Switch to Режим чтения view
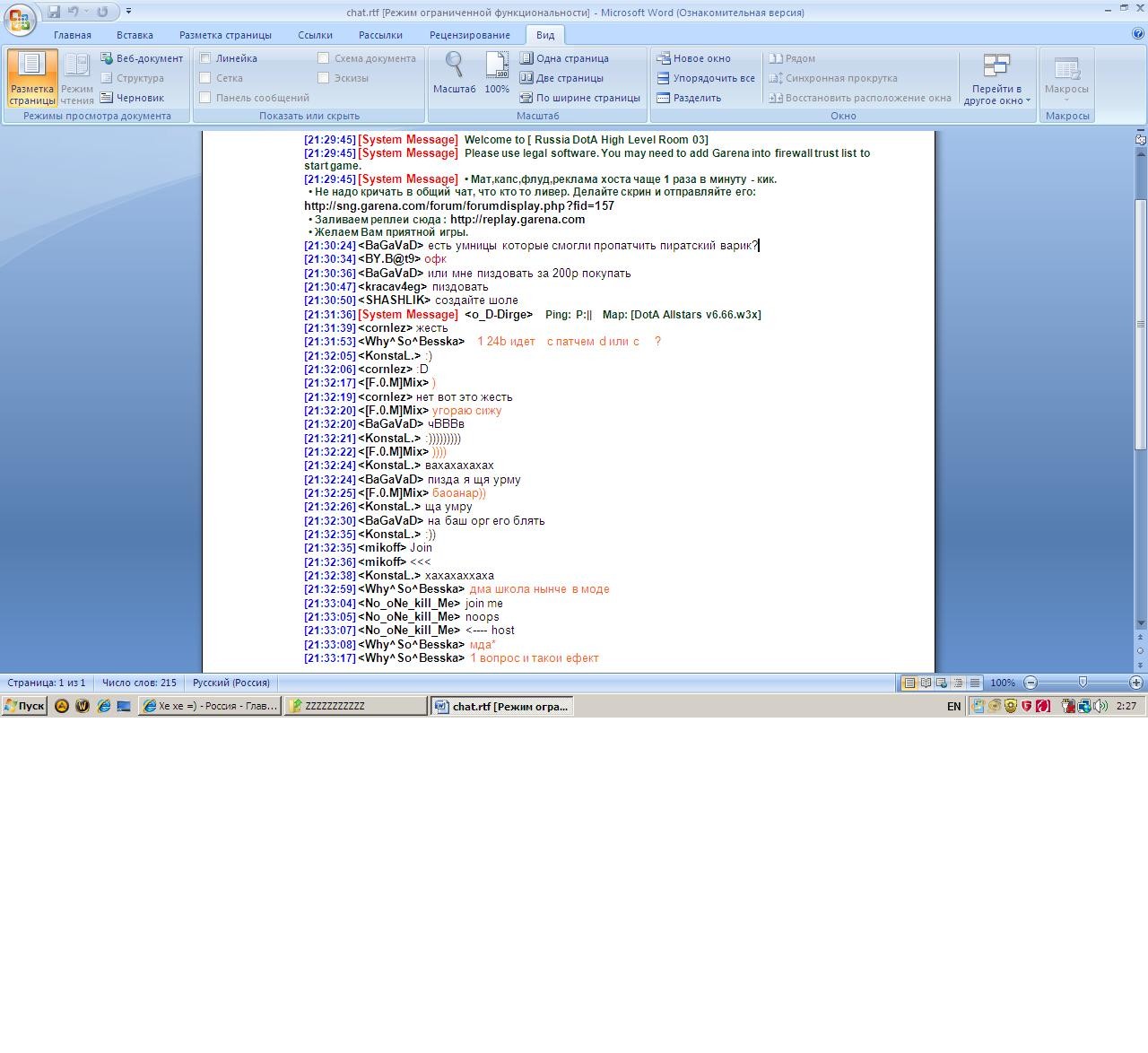This screenshot has height=1053, width=1148. [x=77, y=78]
